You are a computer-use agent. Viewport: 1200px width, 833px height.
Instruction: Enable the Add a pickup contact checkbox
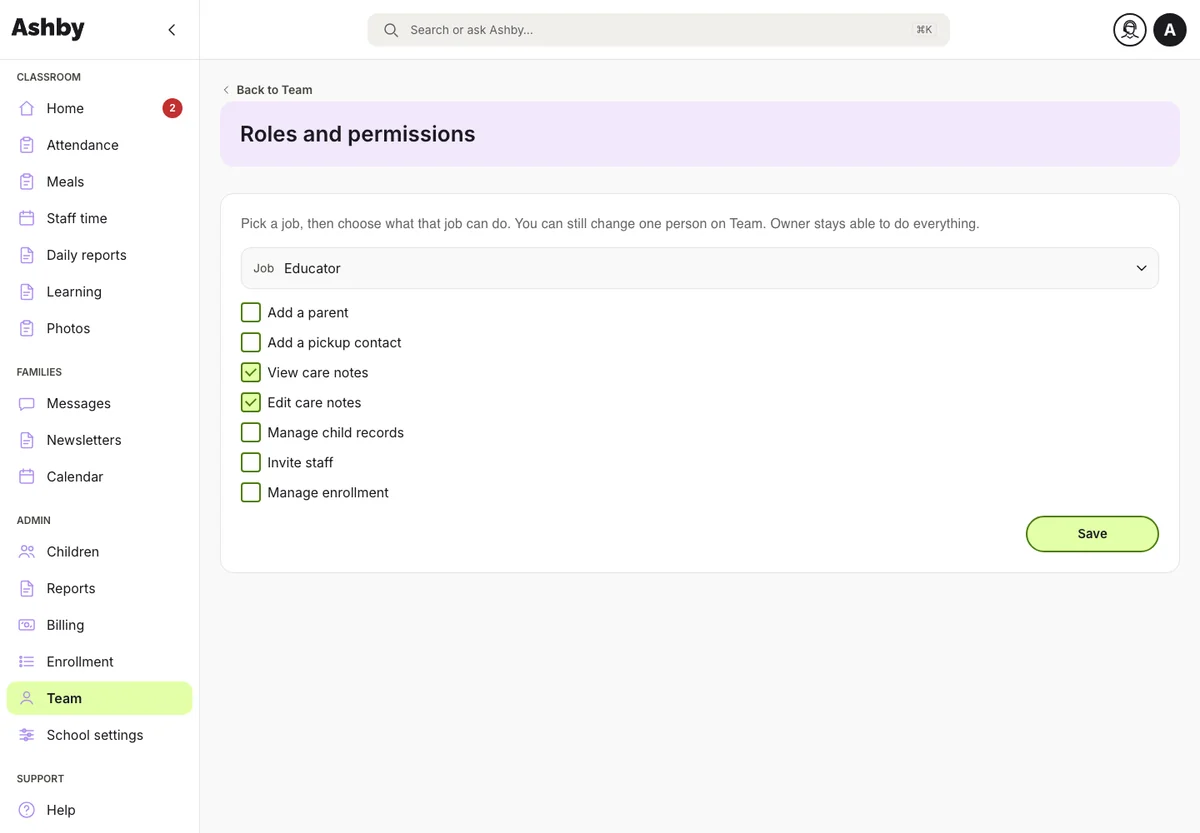251,342
